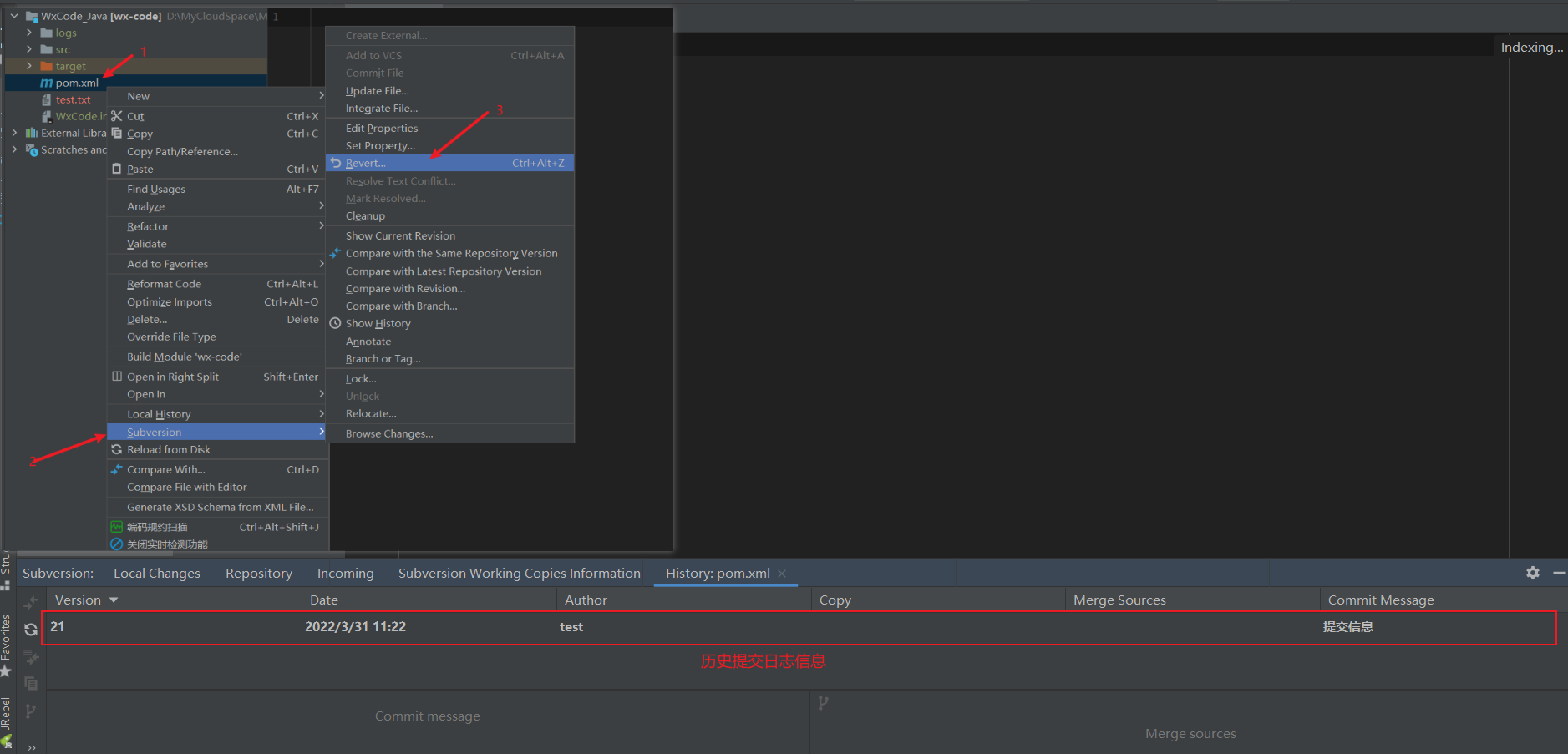
Task: Choose Subversion in the context menu
Action: pyautogui.click(x=217, y=432)
